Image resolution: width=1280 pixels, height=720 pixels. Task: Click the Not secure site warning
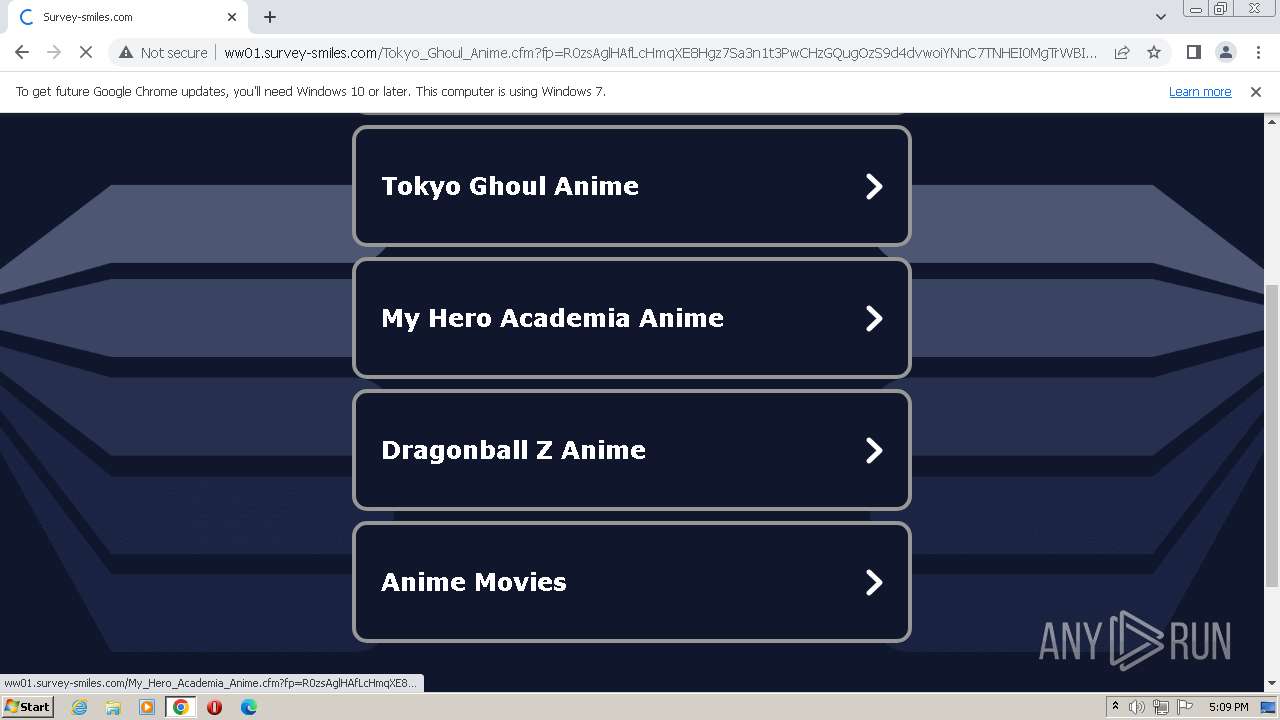tap(163, 52)
